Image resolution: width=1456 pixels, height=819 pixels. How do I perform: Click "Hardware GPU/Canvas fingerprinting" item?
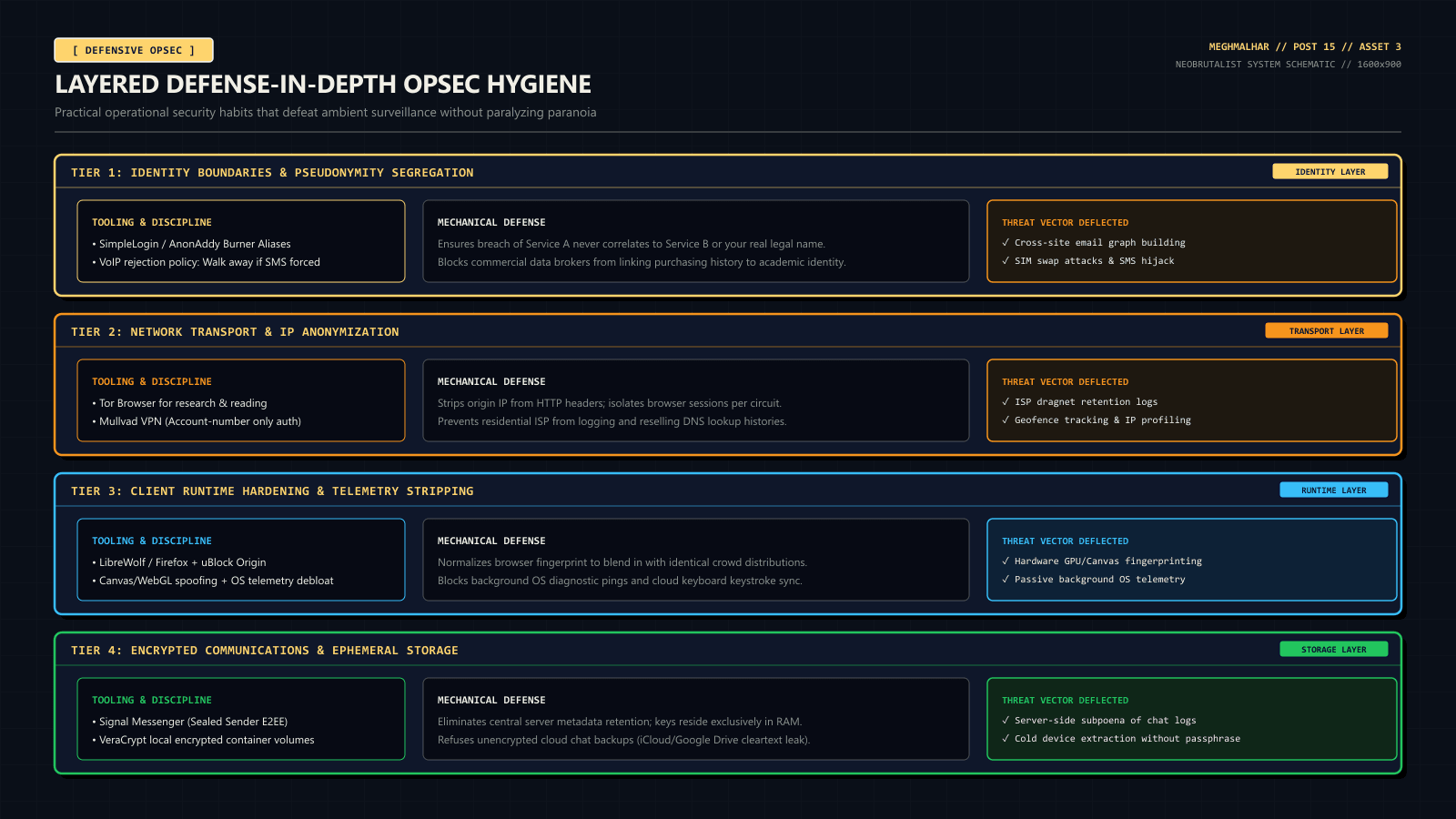1102,561
